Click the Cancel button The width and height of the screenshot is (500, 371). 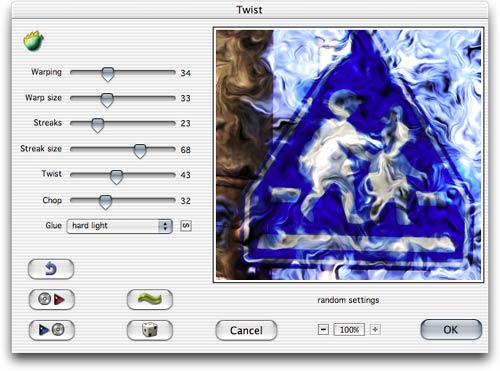tap(246, 330)
